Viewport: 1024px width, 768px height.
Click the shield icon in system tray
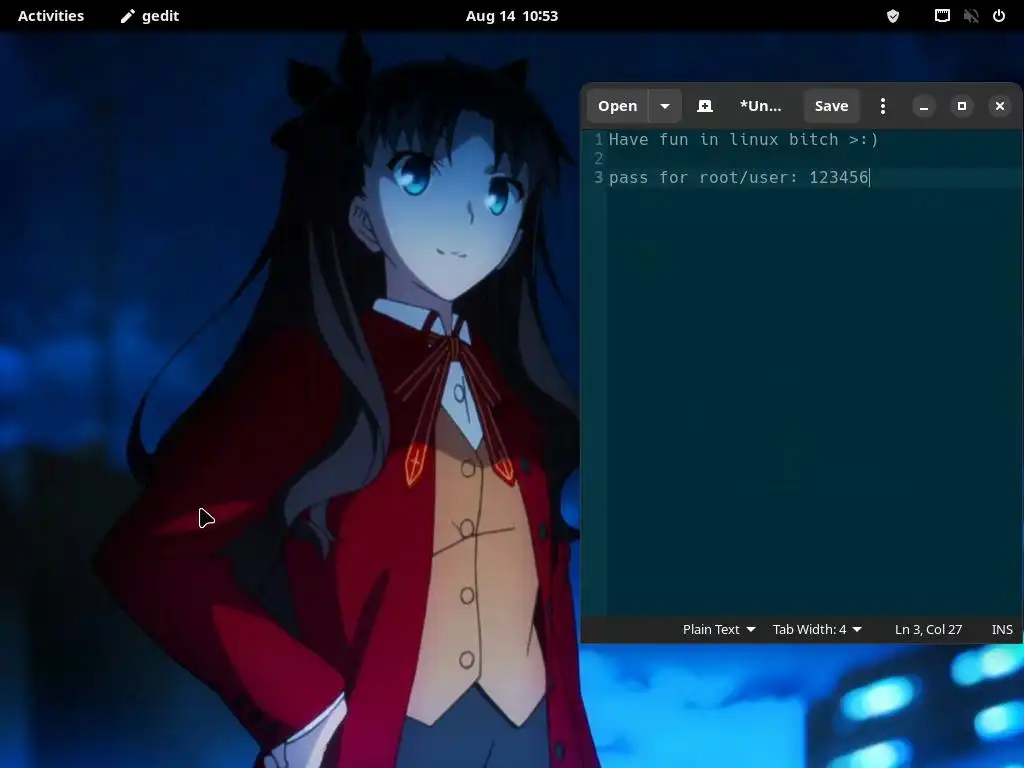pyautogui.click(x=893, y=16)
